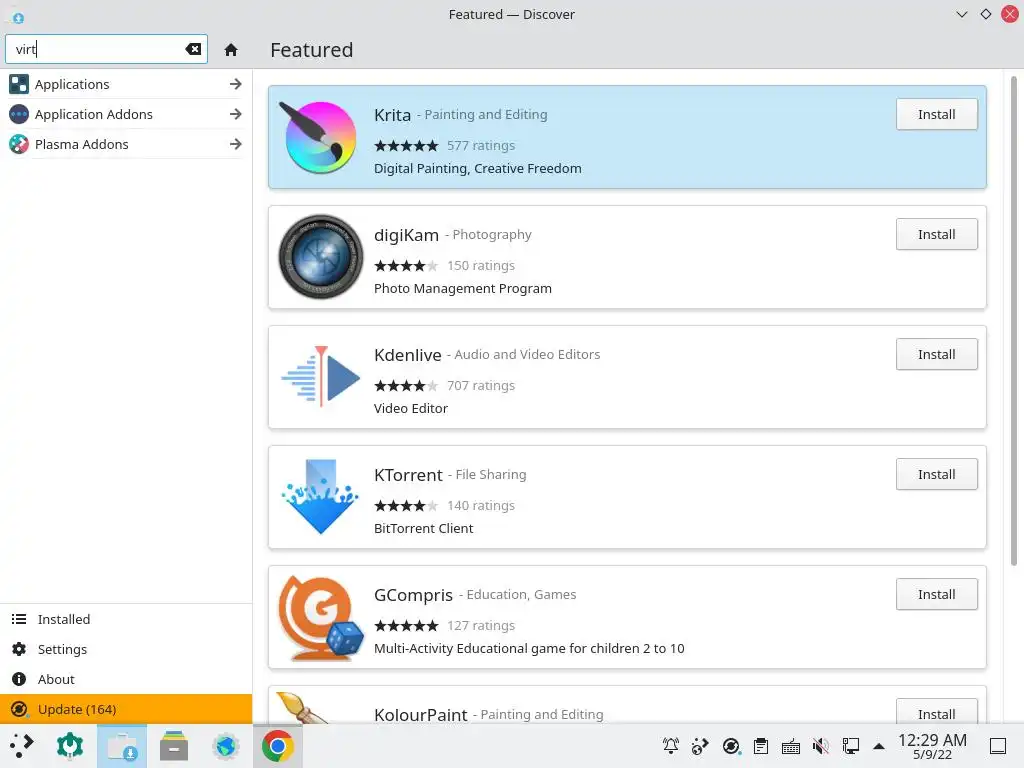The image size is (1024, 768).
Task: Click the Krita star rating
Action: (406, 146)
